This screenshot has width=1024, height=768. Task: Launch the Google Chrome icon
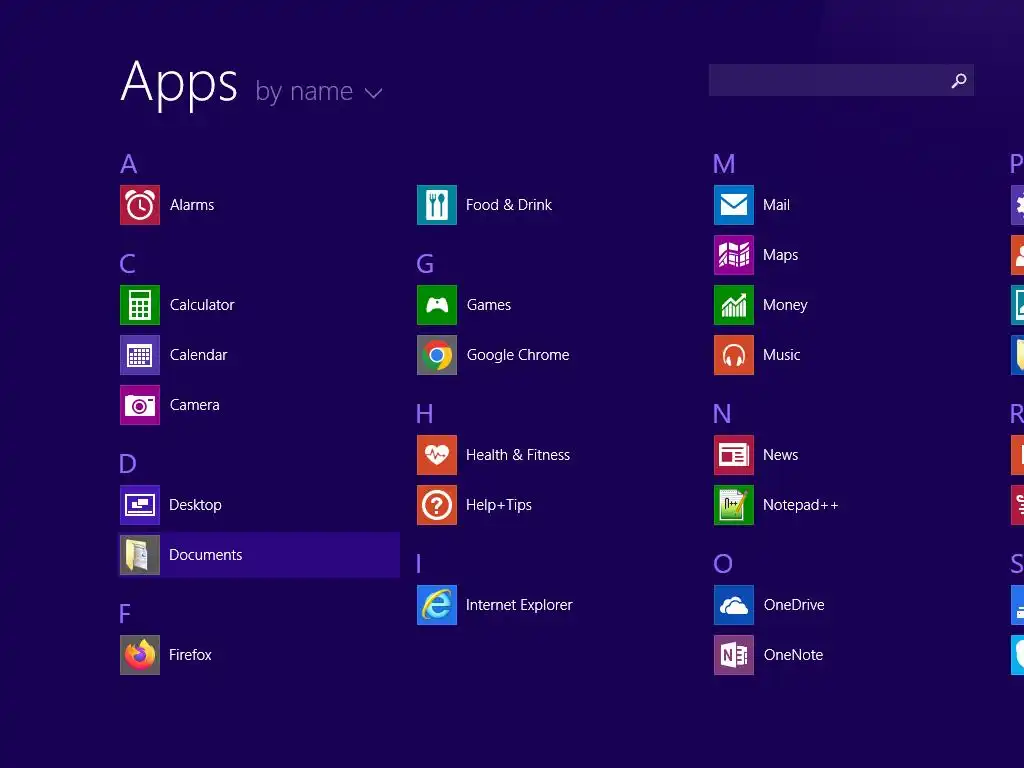click(437, 355)
